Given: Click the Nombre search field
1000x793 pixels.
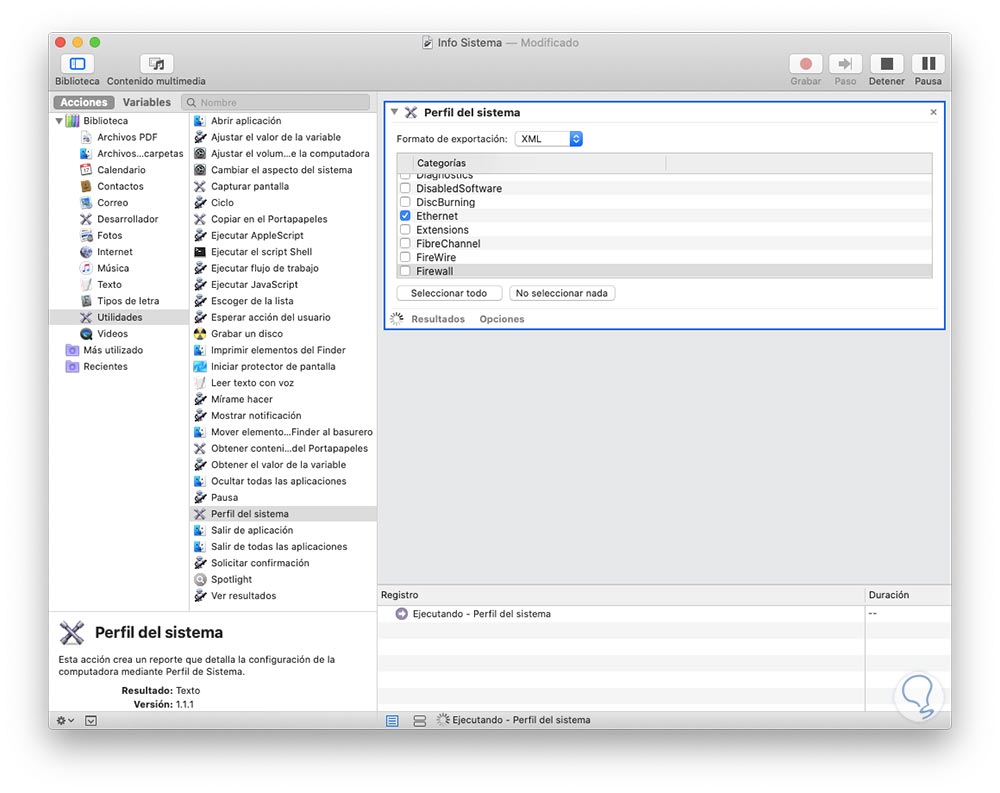Looking at the screenshot, I should [276, 102].
